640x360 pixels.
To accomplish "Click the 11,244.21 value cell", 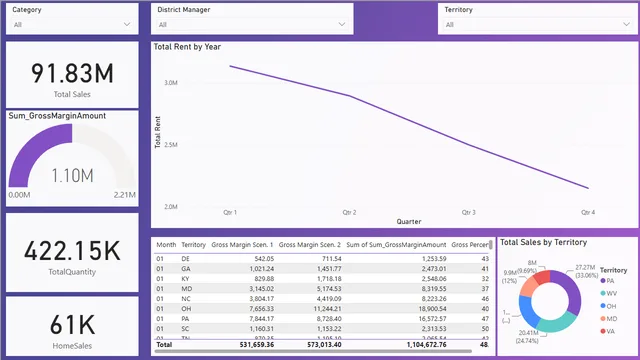I will click(327, 309).
